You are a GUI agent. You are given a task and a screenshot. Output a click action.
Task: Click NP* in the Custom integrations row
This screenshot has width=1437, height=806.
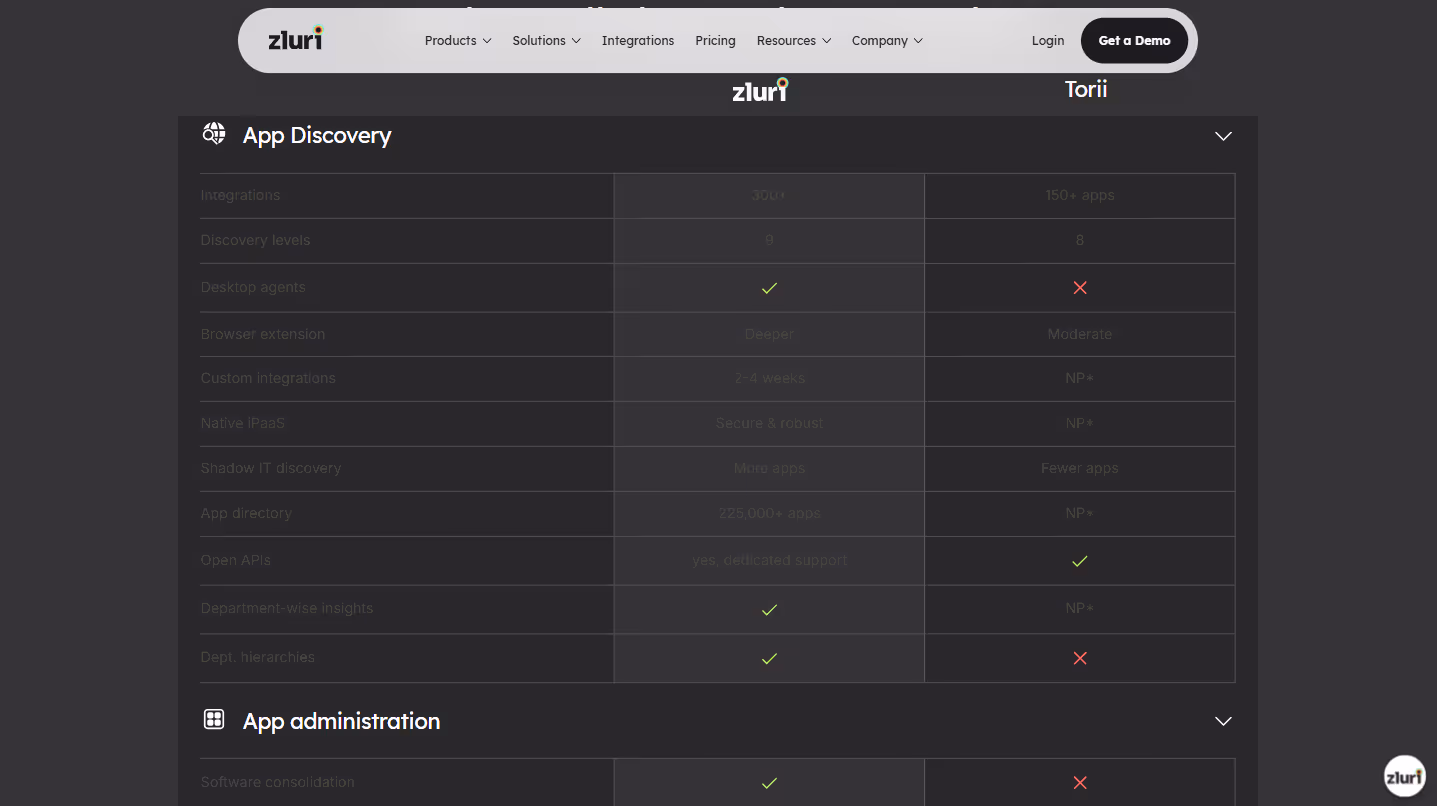(x=1080, y=378)
